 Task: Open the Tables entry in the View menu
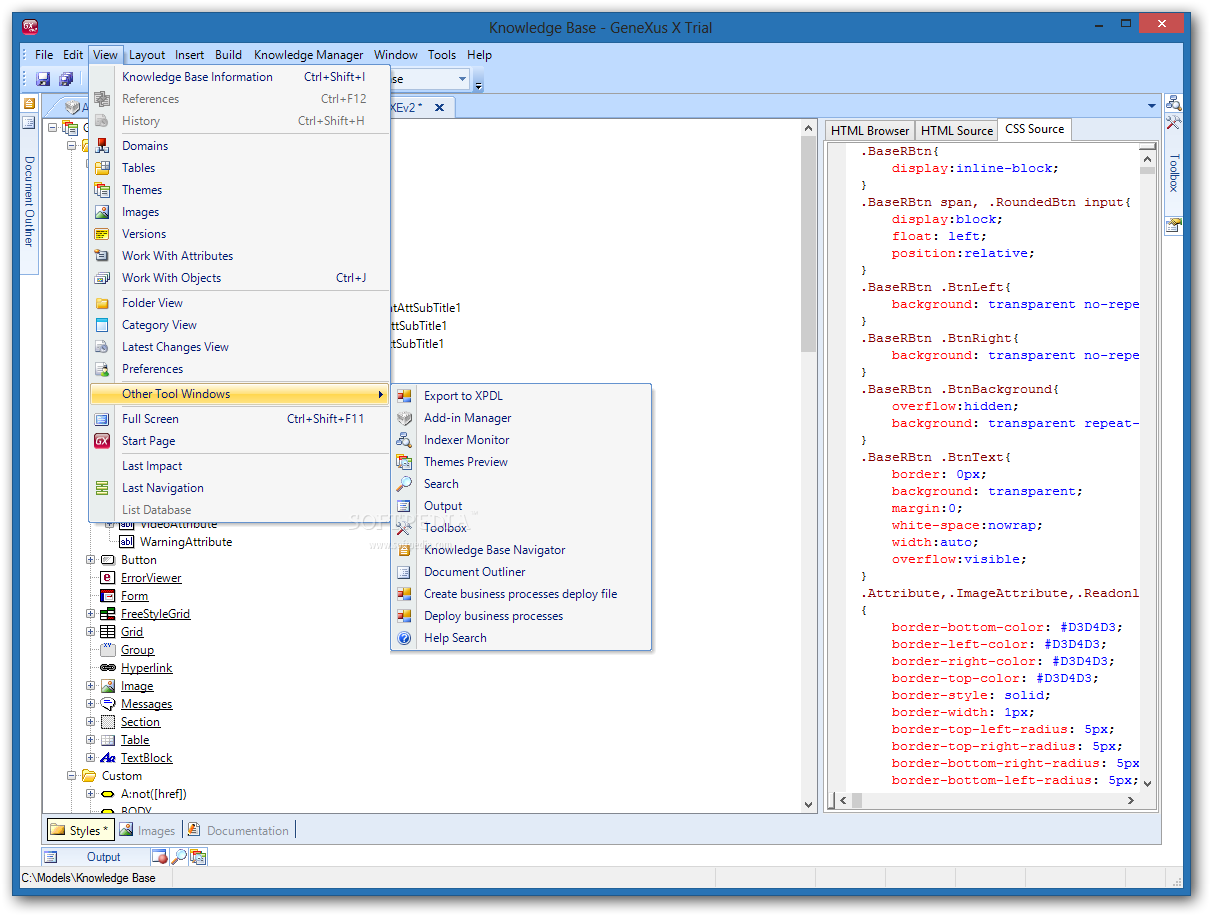click(x=240, y=168)
